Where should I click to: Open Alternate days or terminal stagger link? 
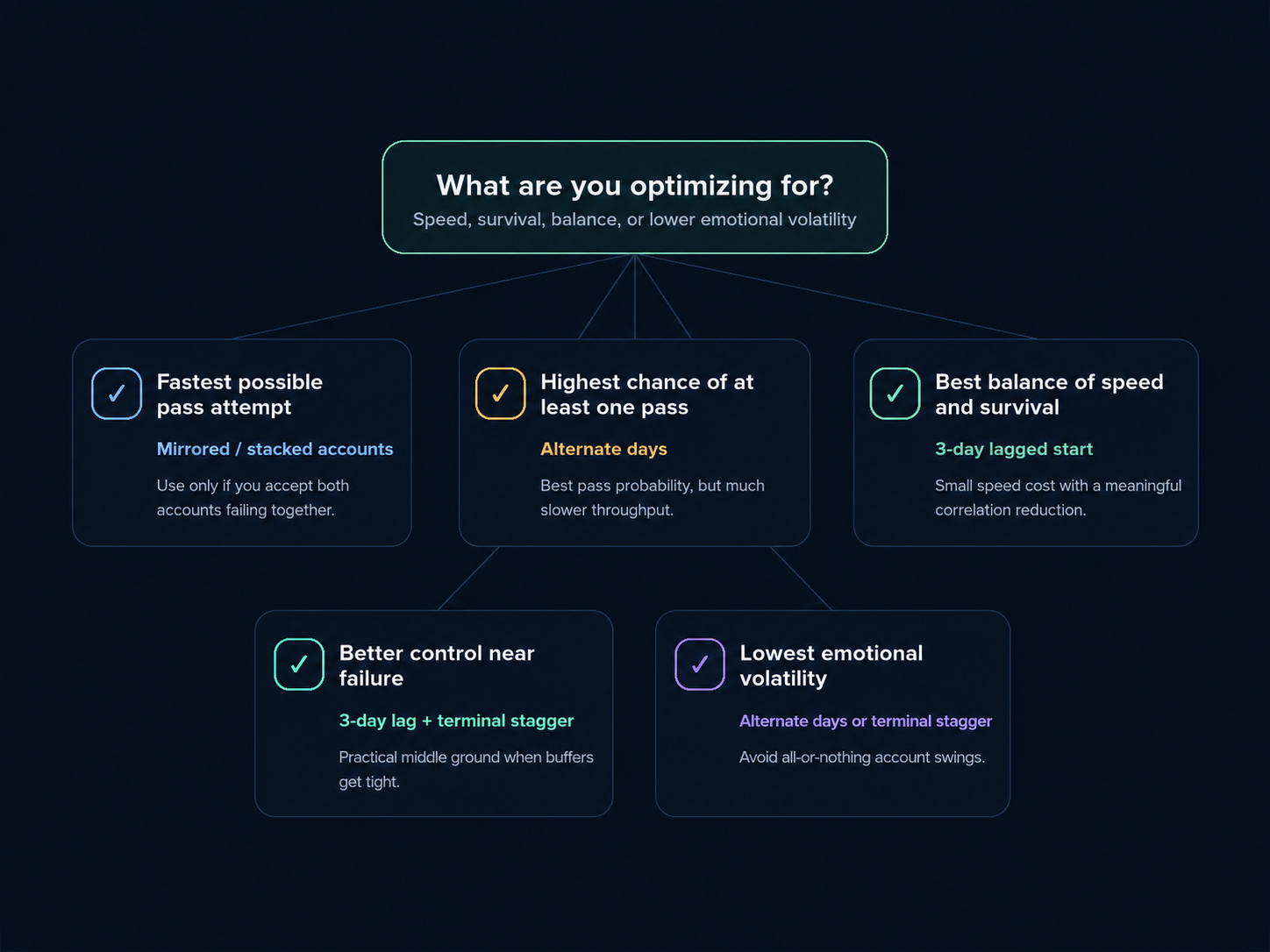(x=866, y=721)
